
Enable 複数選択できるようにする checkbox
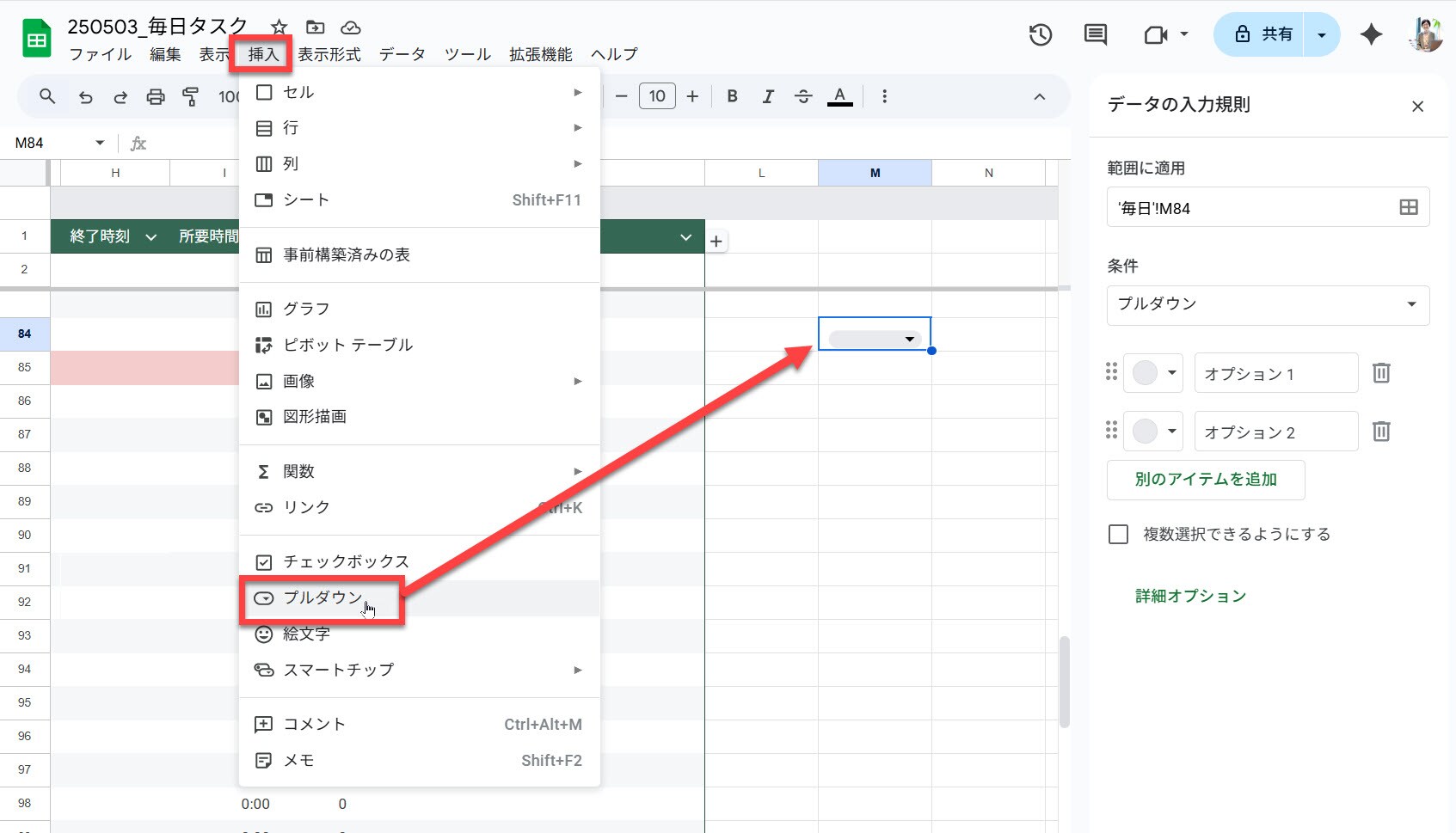[x=1118, y=535]
